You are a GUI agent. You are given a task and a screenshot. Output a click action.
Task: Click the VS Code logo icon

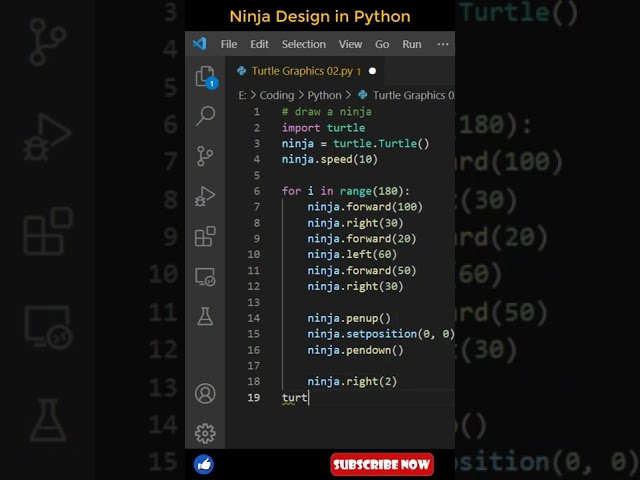pyautogui.click(x=200, y=44)
